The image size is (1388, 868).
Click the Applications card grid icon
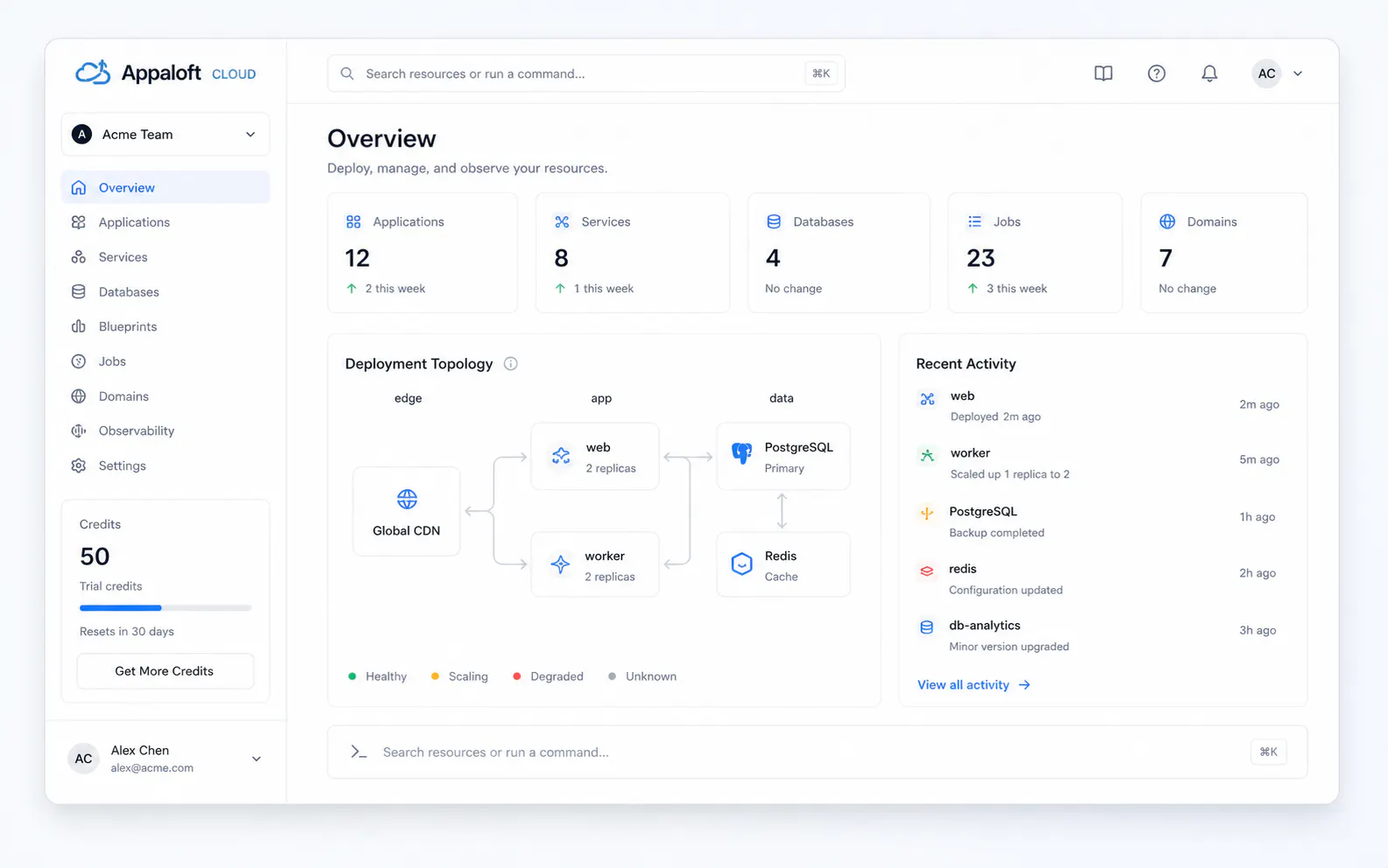(x=354, y=222)
